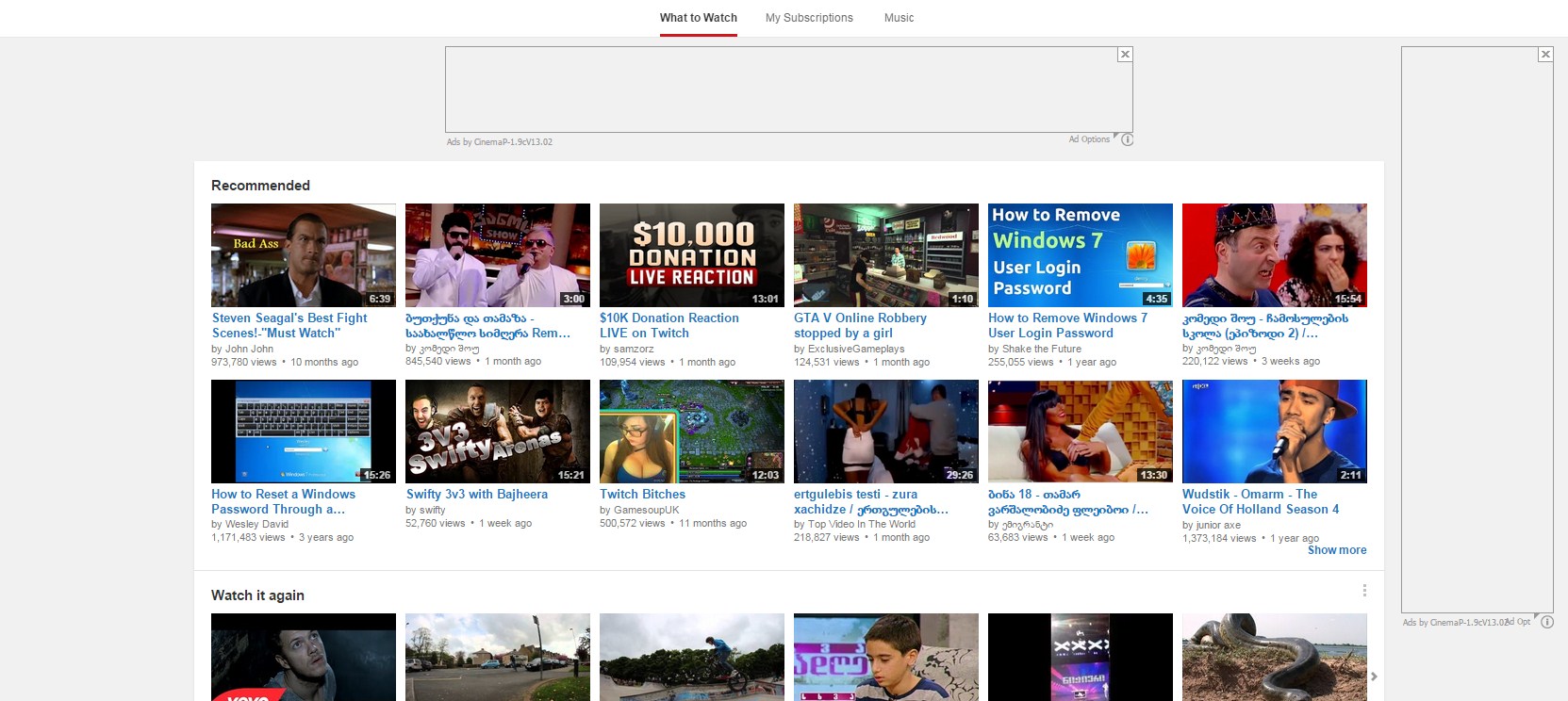The height and width of the screenshot is (701, 1568).
Task: Switch to the My Subscriptions tab
Action: [x=808, y=18]
